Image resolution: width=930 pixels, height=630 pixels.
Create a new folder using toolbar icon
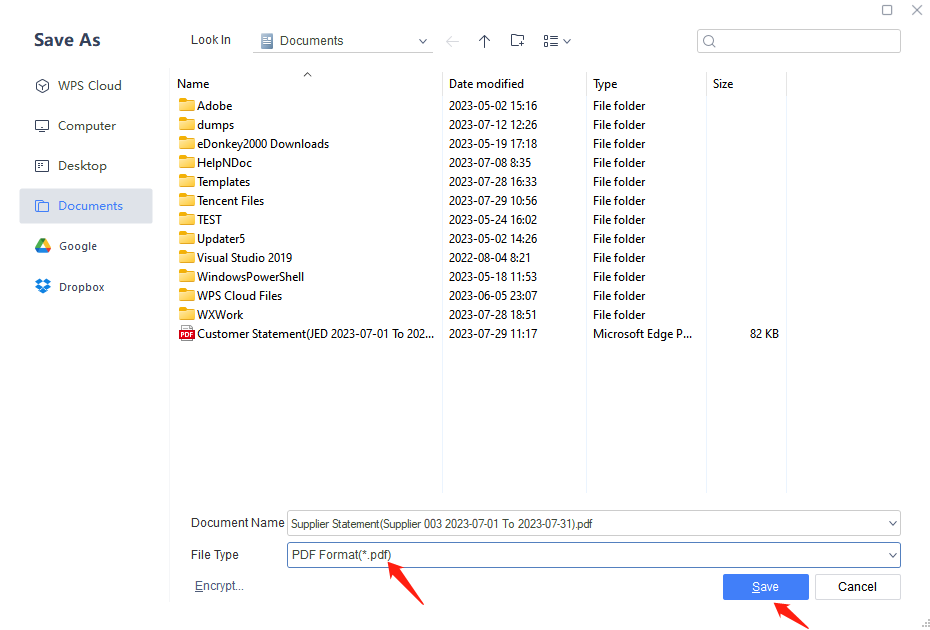[x=517, y=41]
